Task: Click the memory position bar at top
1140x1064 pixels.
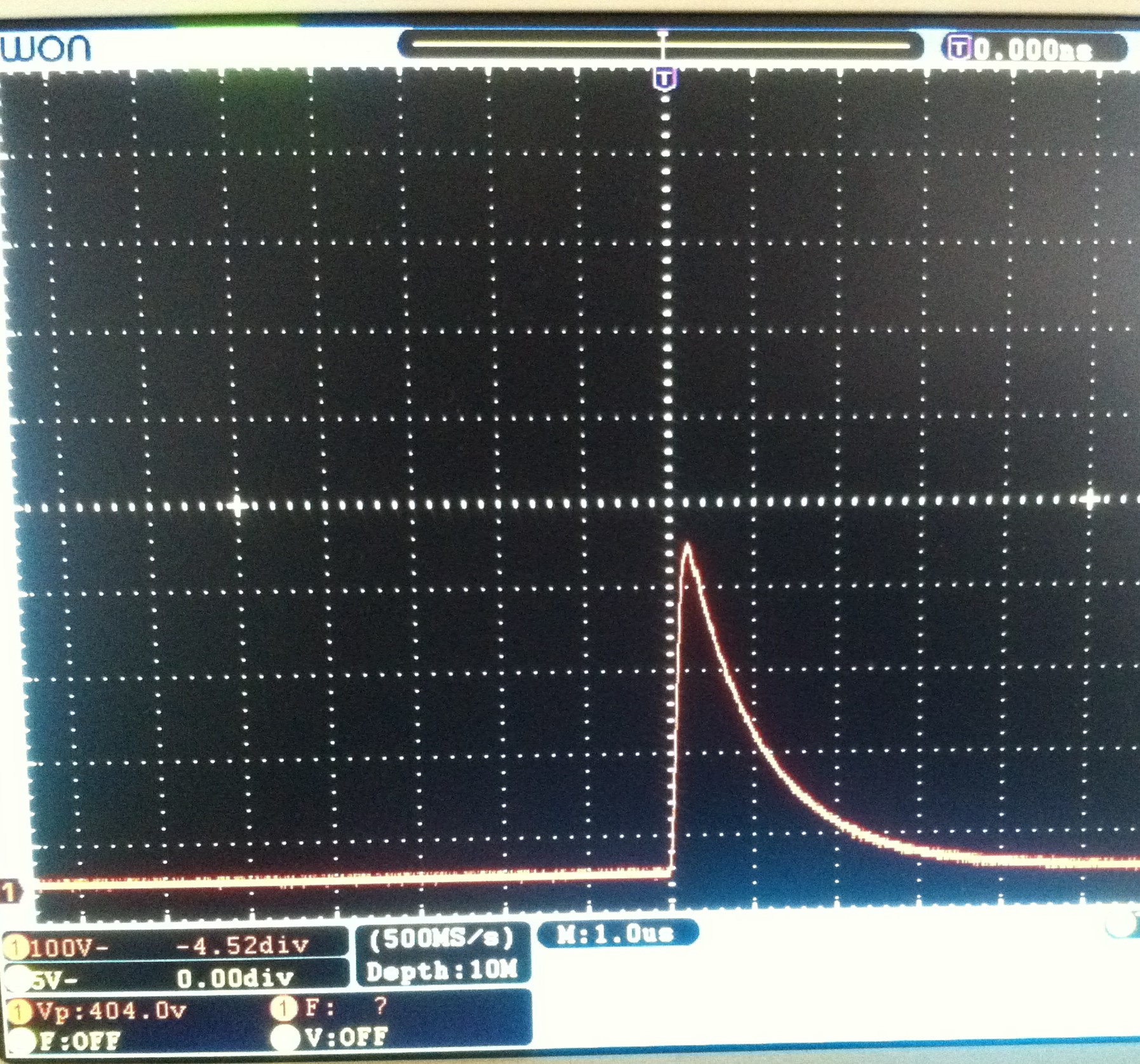Action: tap(661, 46)
